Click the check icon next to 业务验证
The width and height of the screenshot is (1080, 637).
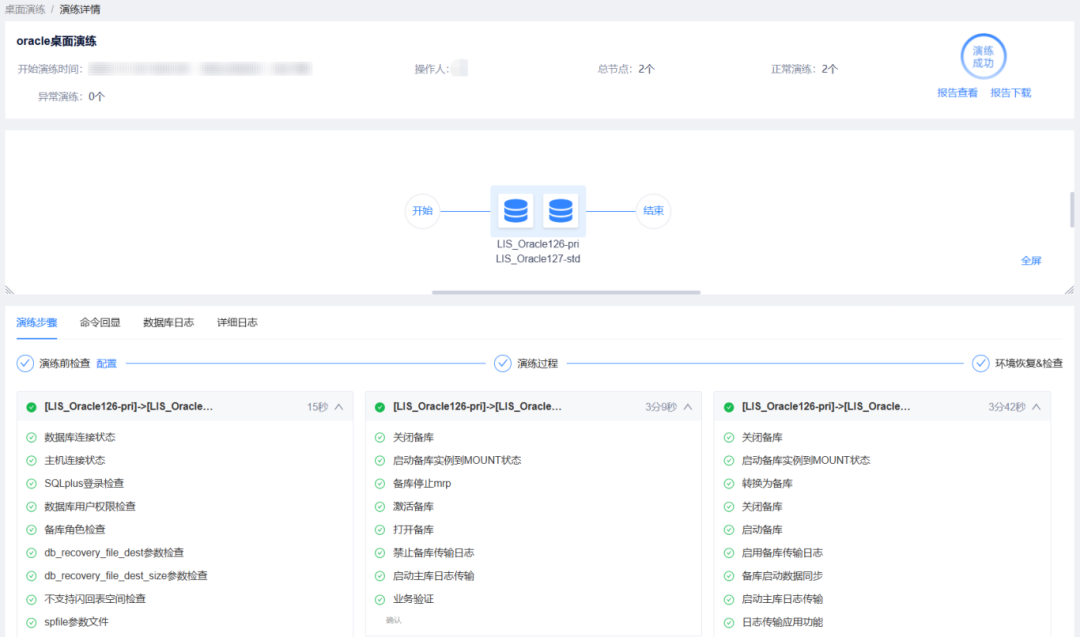381,598
